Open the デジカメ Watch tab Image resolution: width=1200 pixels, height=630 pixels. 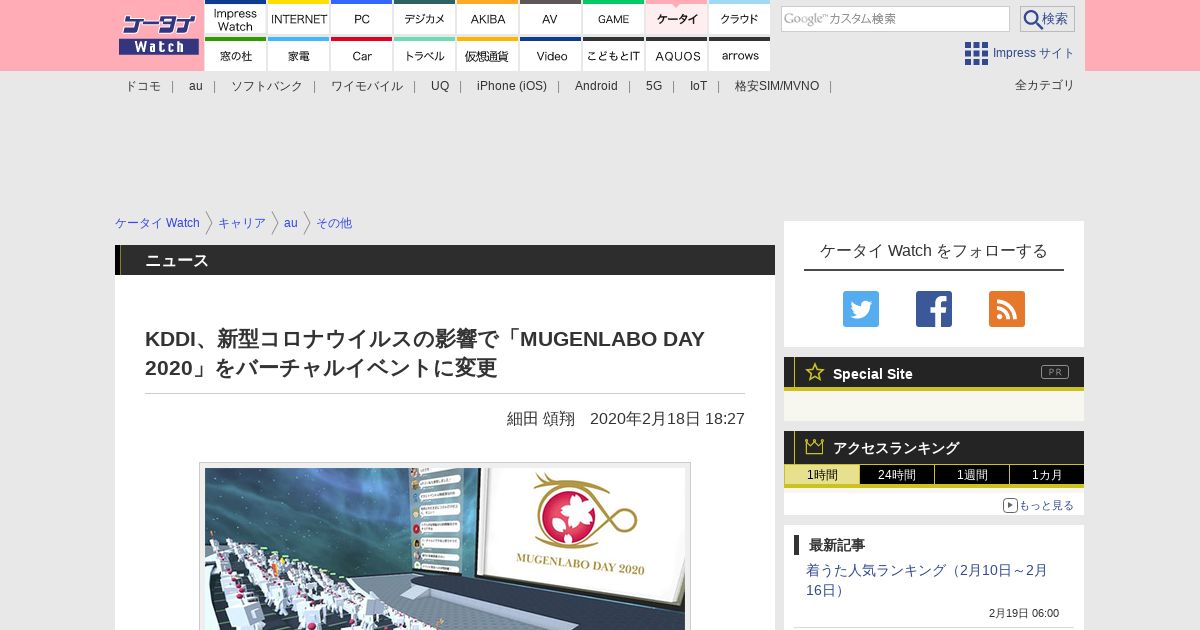coord(425,18)
